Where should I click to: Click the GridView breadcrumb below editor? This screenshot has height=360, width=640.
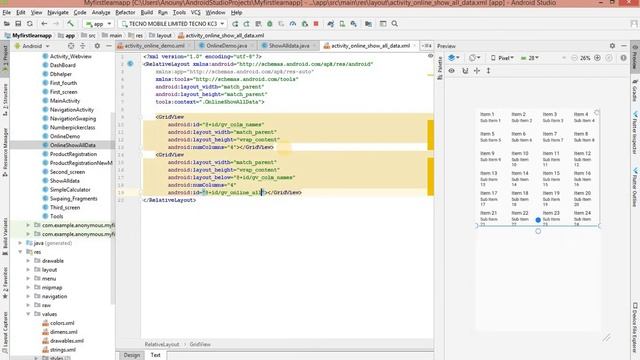(x=200, y=344)
